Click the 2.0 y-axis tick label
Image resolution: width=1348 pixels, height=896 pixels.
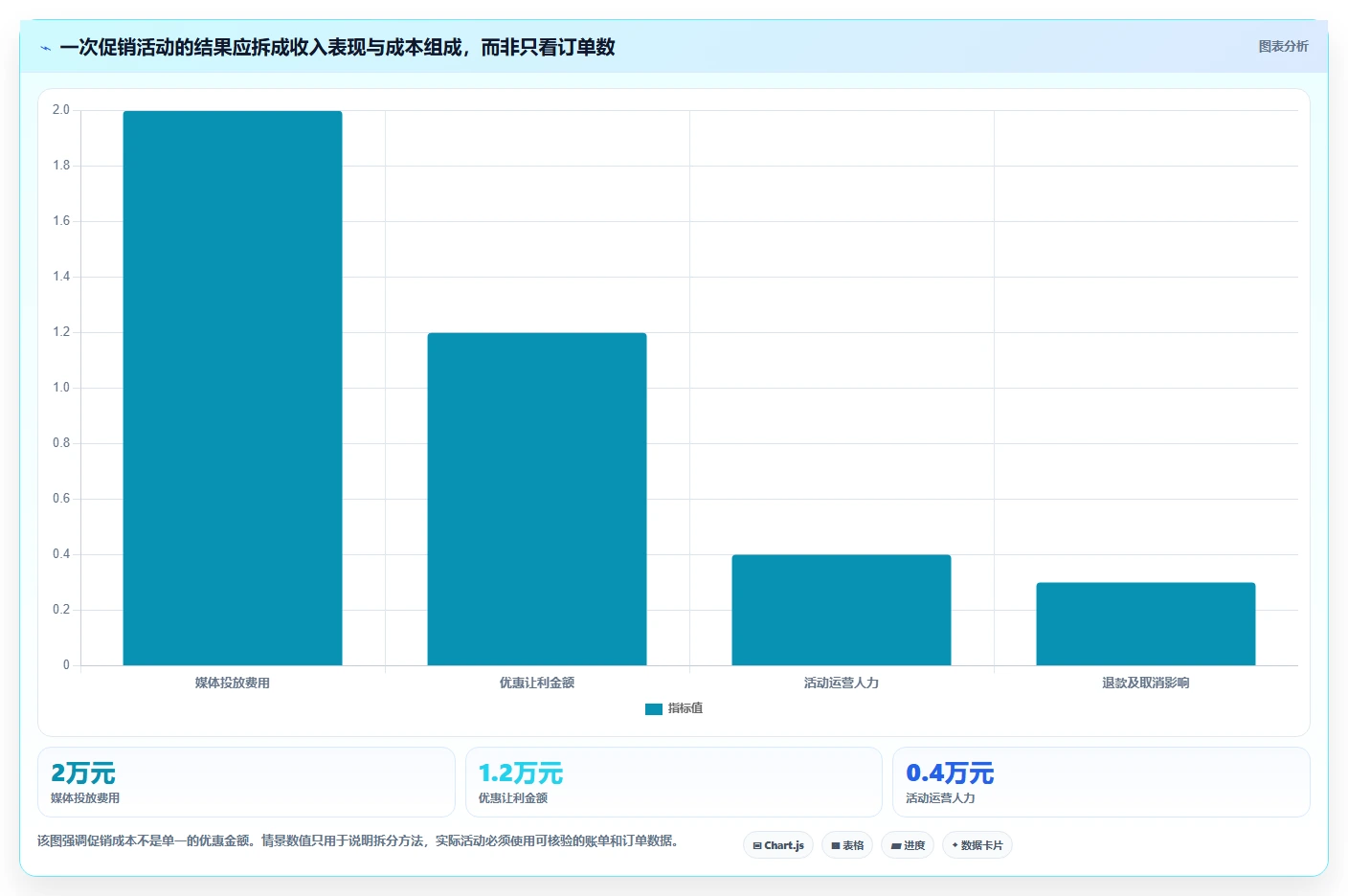(61, 110)
